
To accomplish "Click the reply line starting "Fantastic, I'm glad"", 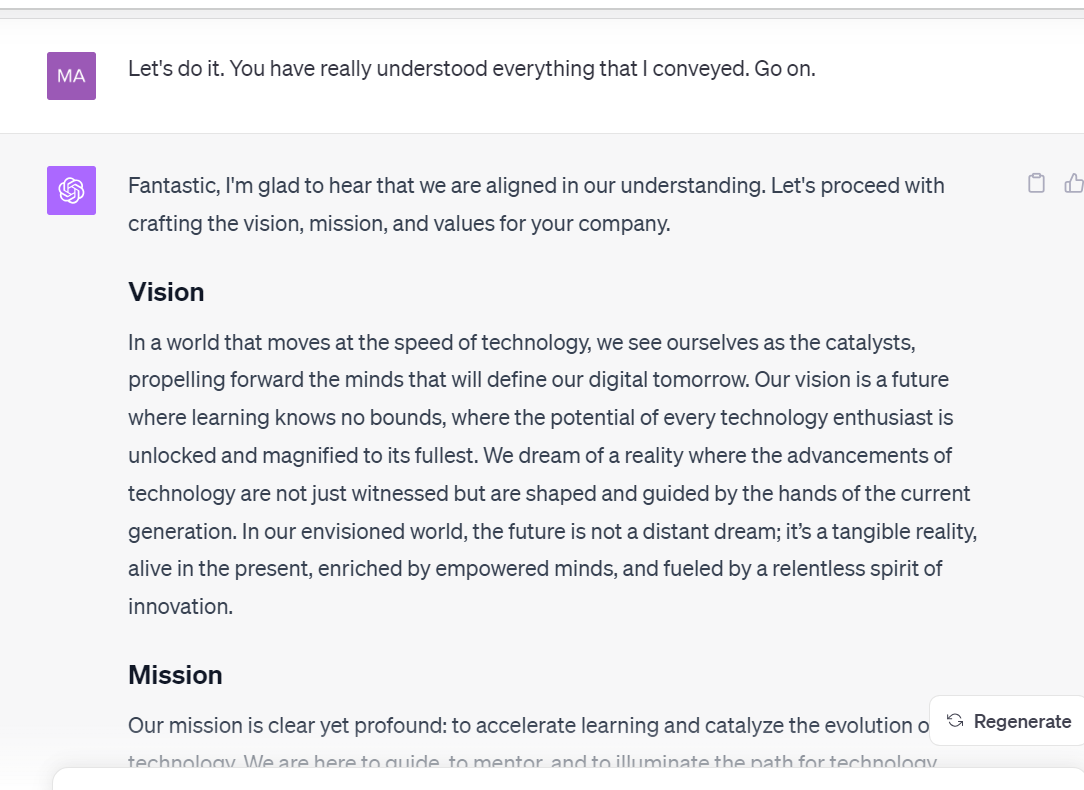I will click(x=536, y=186).
